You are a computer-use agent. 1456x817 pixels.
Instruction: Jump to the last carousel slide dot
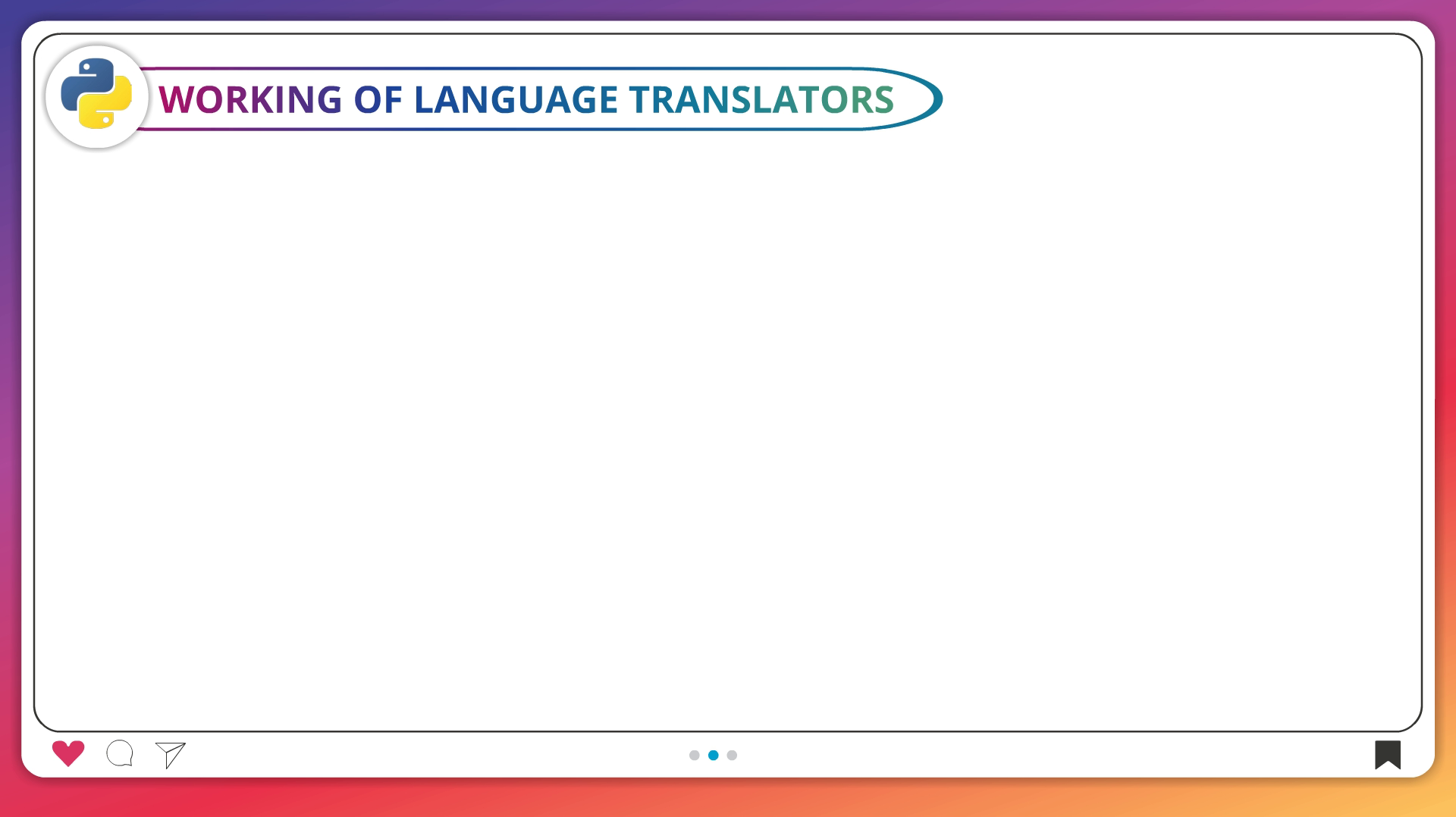point(732,755)
